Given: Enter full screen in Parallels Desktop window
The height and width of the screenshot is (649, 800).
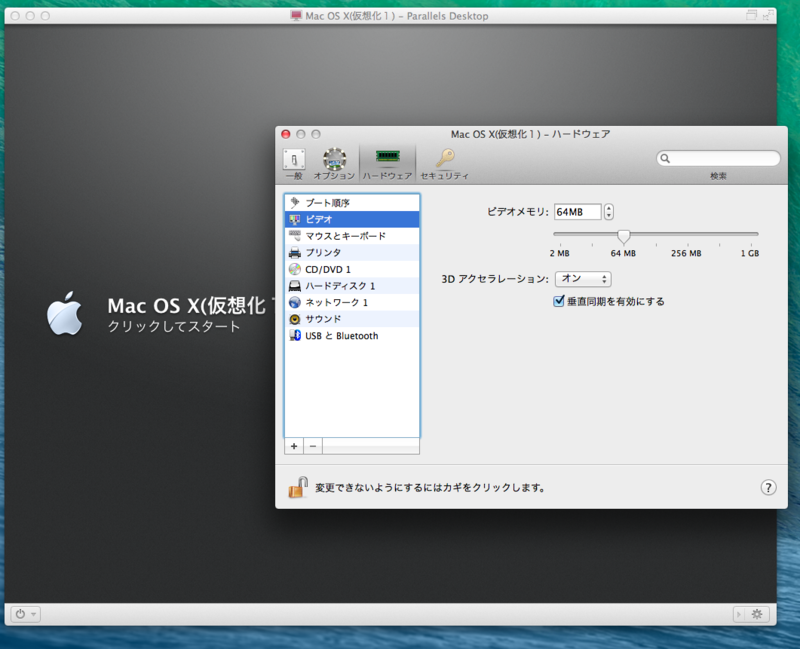Looking at the screenshot, I should (x=767, y=15).
